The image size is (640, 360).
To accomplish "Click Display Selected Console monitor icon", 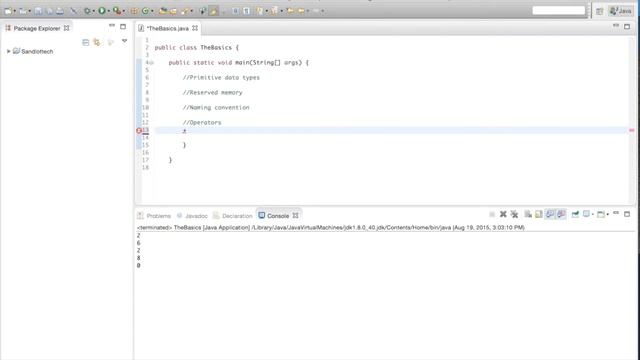I will tap(587, 214).
